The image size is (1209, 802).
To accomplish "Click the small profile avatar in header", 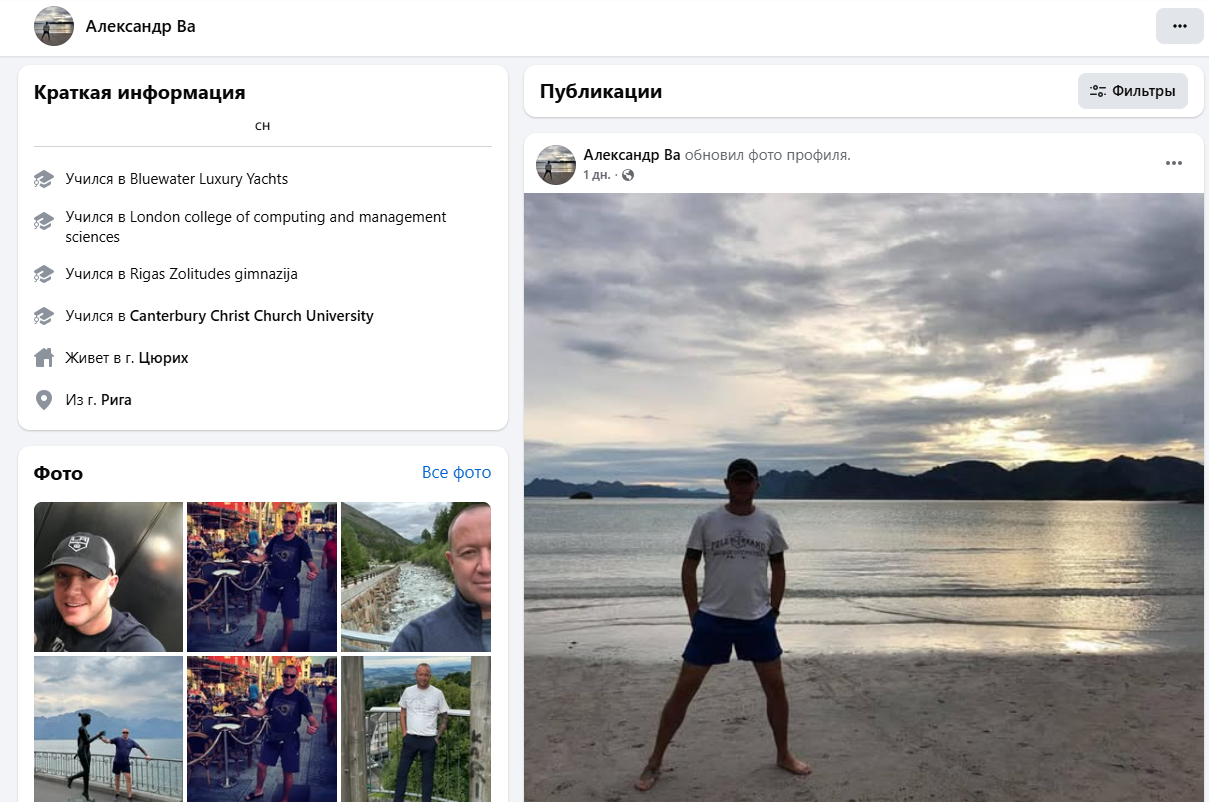I will [x=54, y=27].
